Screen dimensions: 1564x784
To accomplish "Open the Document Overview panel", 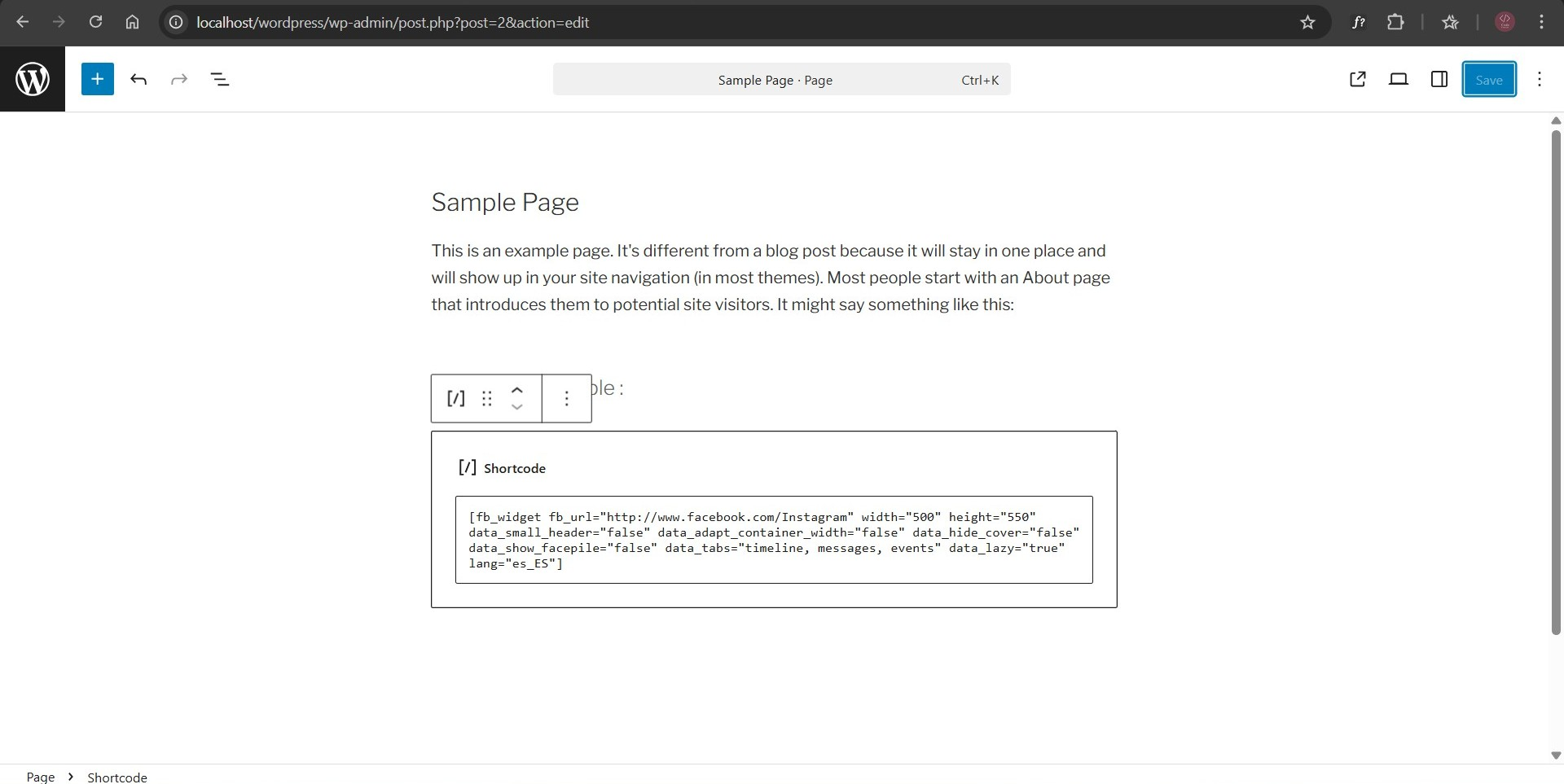I will 220,79.
